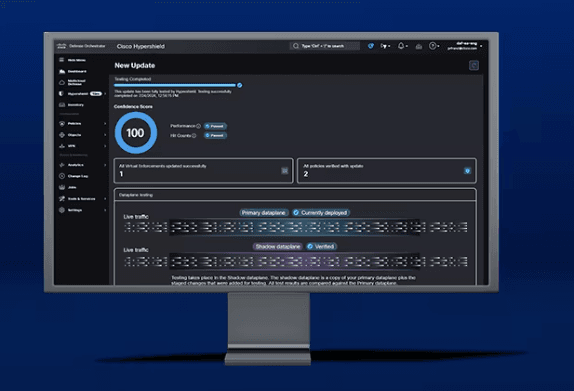Select the All policies verified card

(x=387, y=171)
